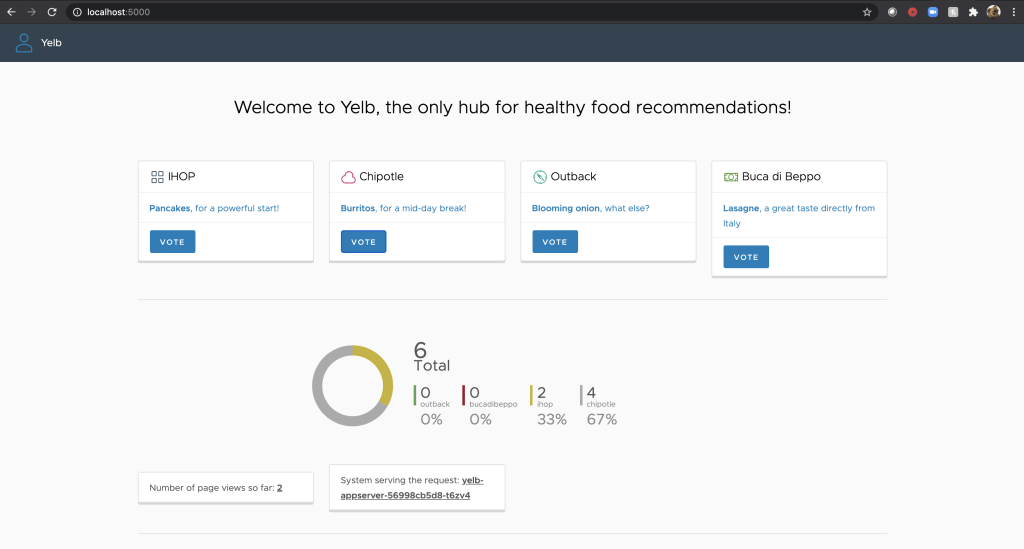Bookmark this page with the star icon
The width and height of the screenshot is (1024, 549).
[867, 12]
